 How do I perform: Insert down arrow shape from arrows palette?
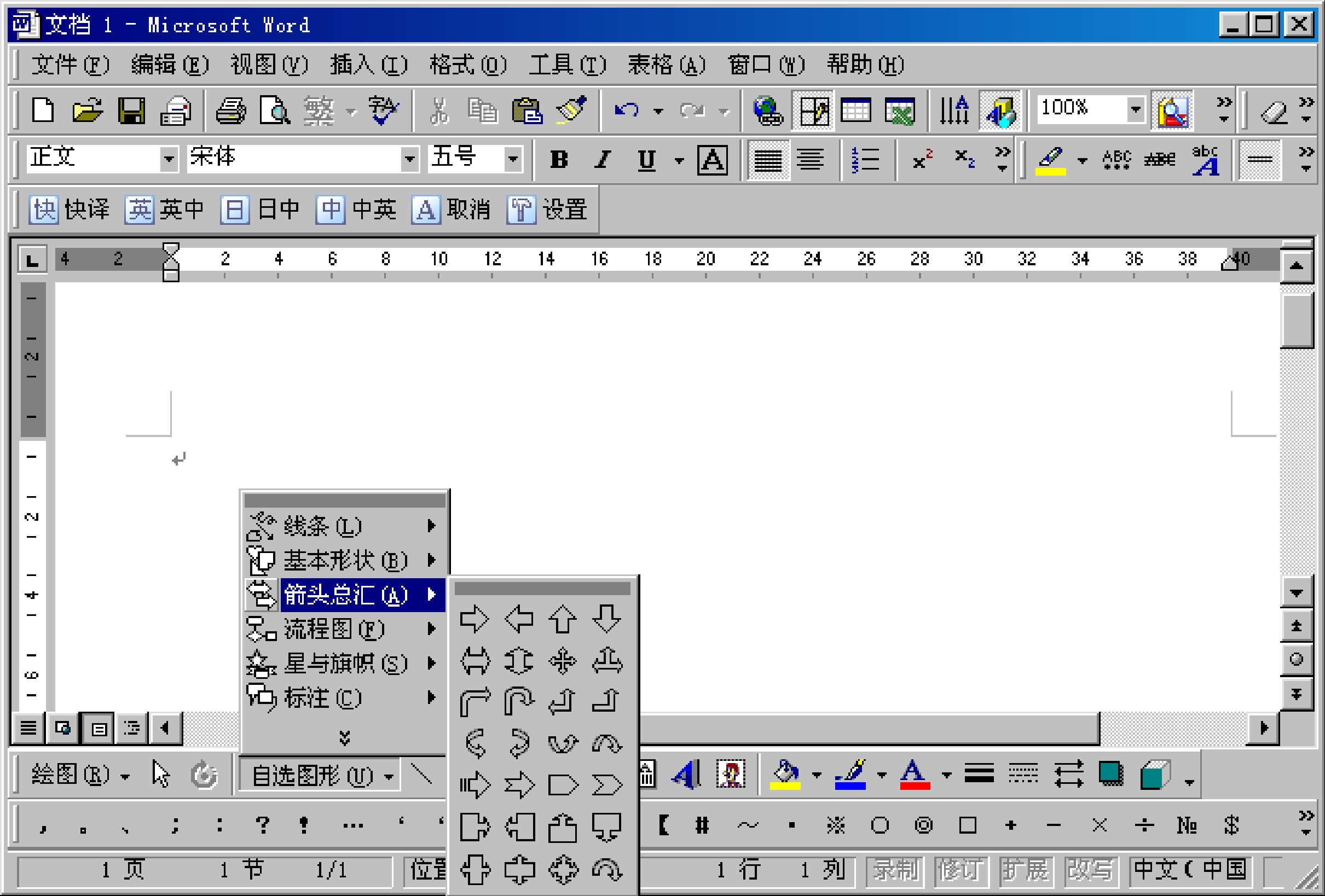(x=606, y=619)
